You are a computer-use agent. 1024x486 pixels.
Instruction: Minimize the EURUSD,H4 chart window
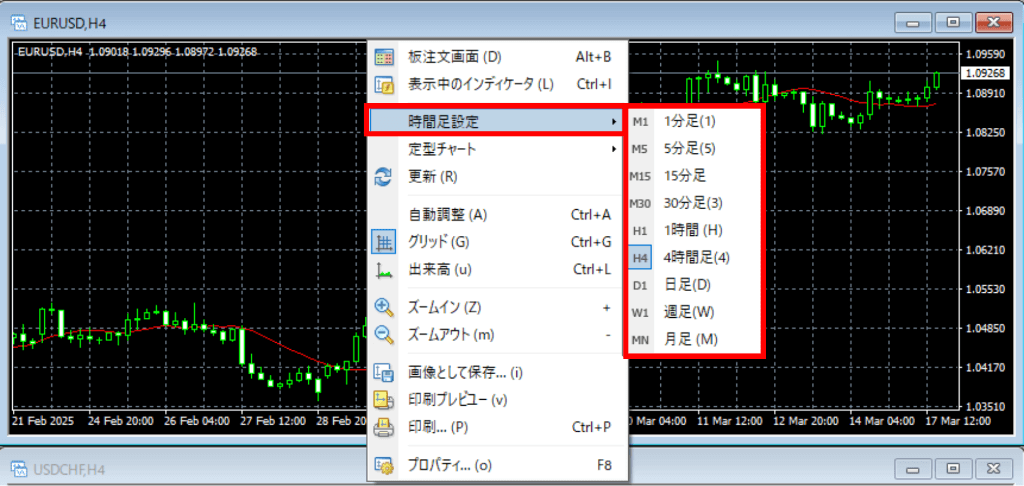(x=912, y=23)
